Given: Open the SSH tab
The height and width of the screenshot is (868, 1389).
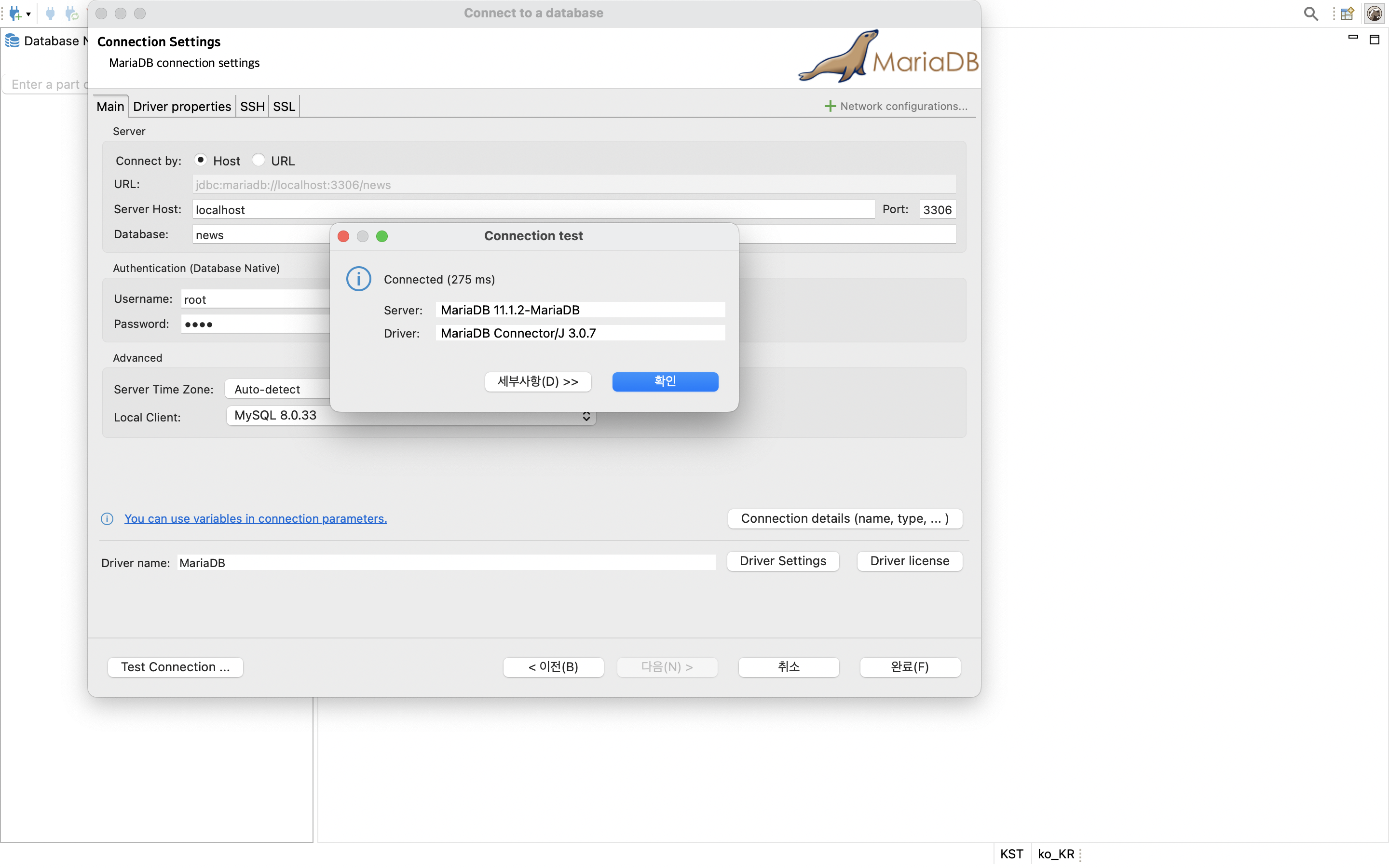Looking at the screenshot, I should 252,106.
